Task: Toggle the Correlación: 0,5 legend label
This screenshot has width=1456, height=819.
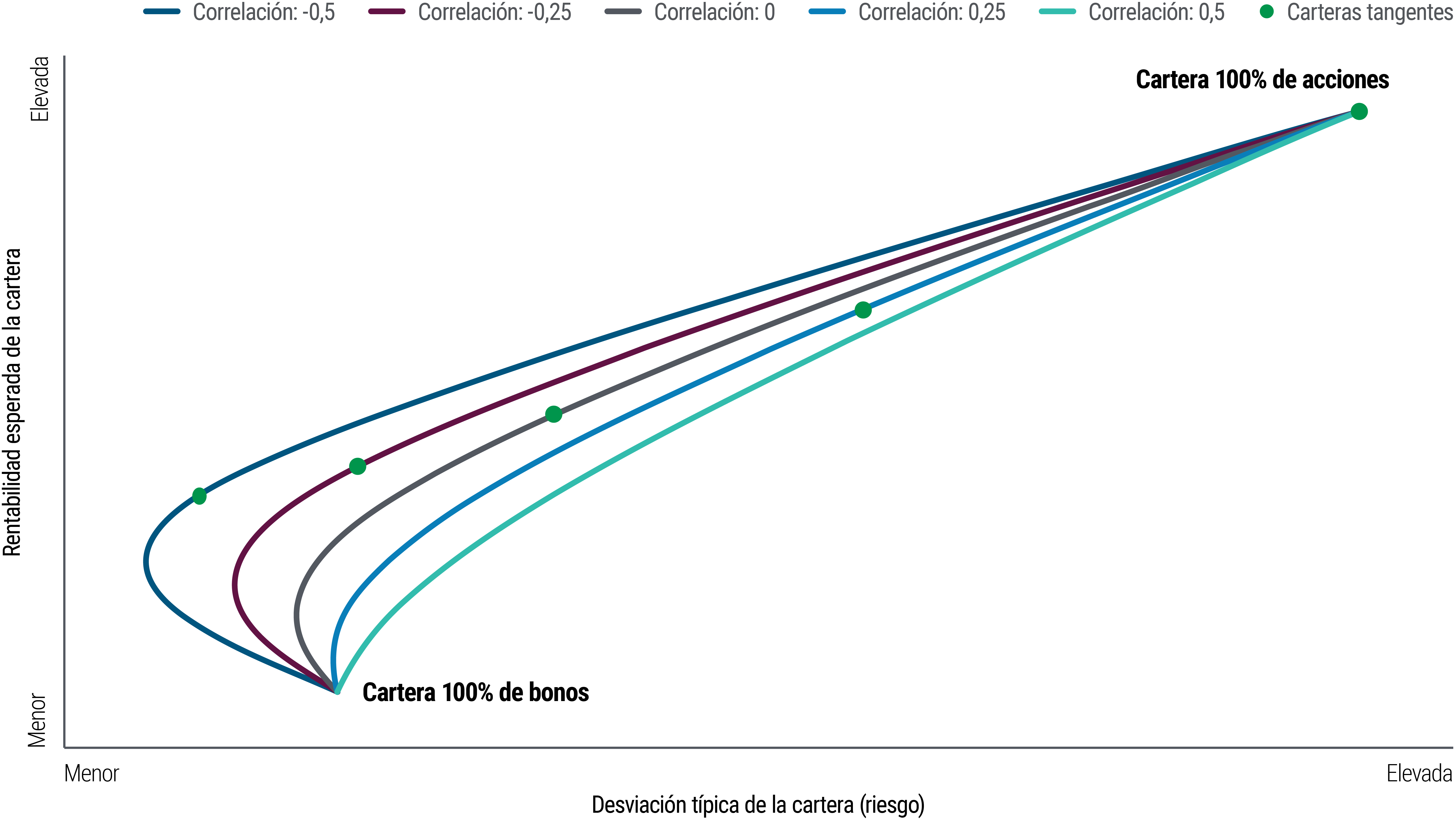Action: pos(1157,12)
